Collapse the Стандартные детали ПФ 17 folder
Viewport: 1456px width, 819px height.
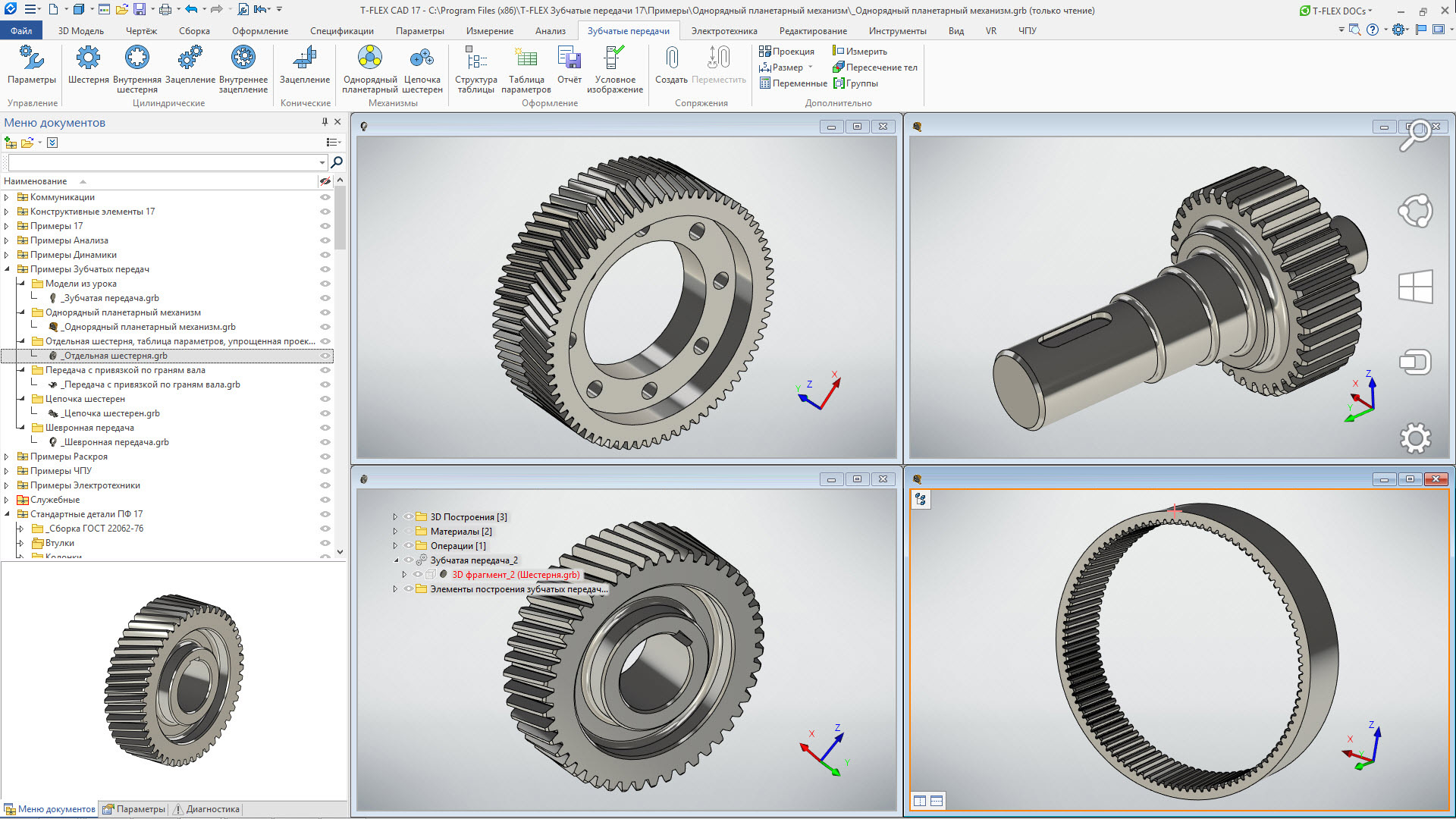pyautogui.click(x=7, y=514)
